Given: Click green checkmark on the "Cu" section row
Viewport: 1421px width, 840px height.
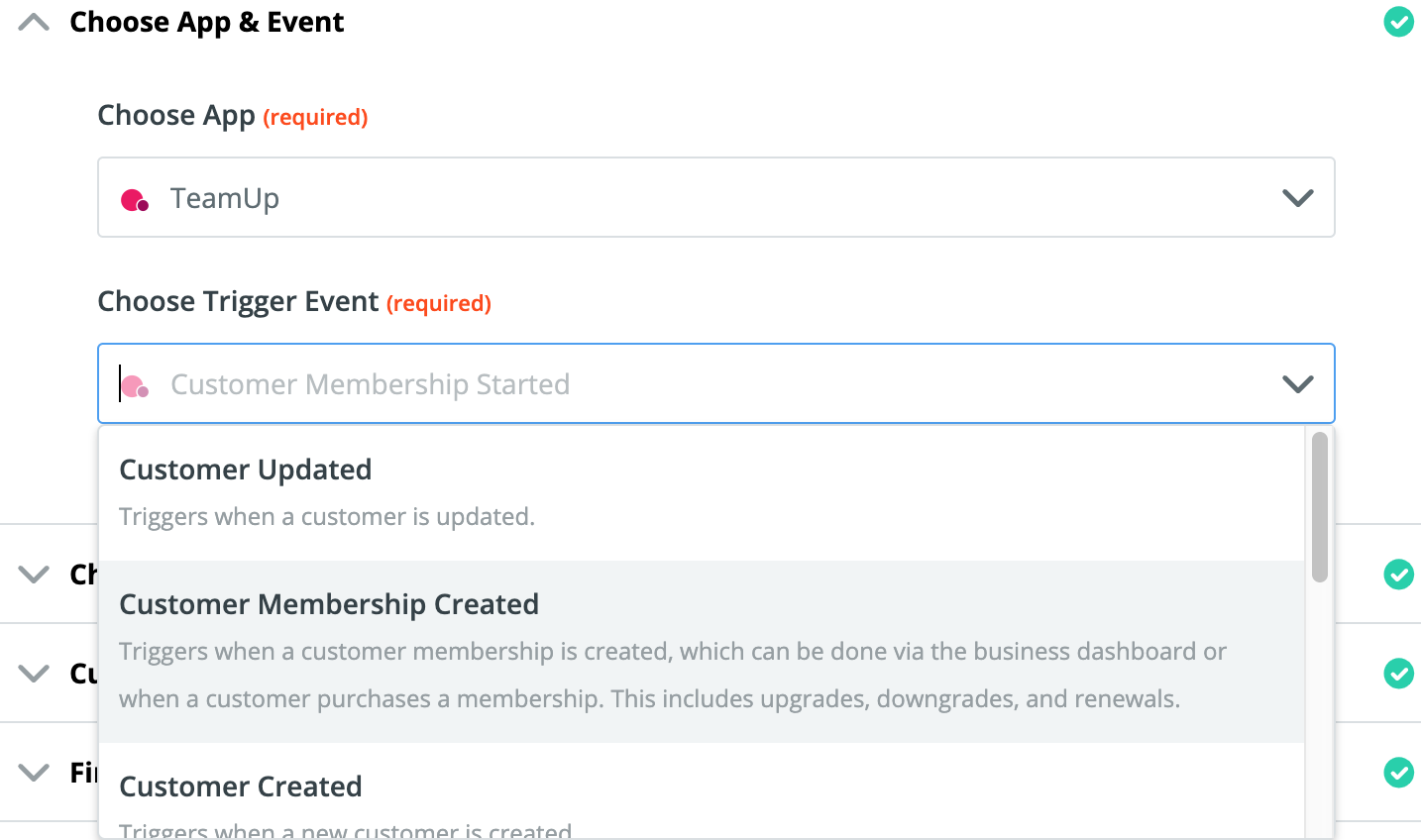Looking at the screenshot, I should pos(1398,674).
